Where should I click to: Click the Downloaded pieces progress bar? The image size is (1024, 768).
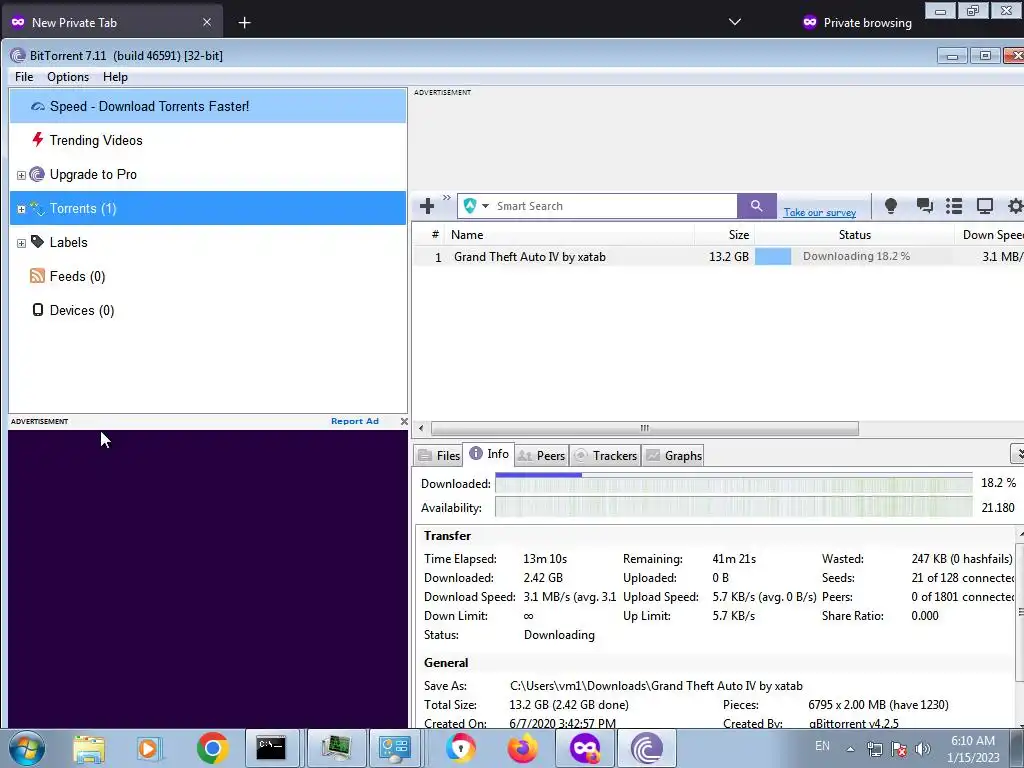(733, 483)
